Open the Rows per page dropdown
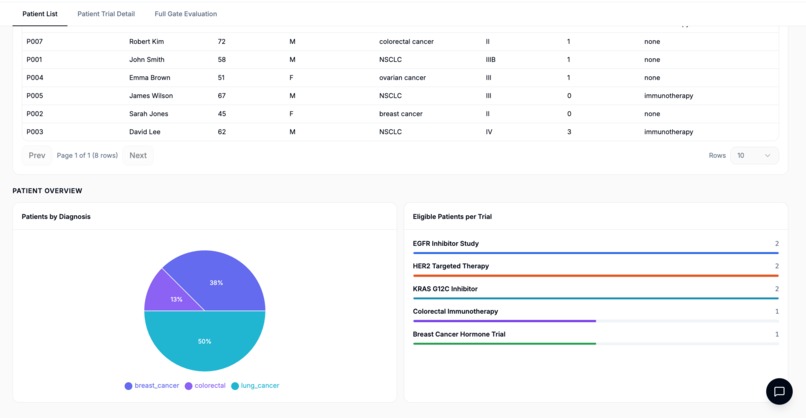 (x=754, y=155)
